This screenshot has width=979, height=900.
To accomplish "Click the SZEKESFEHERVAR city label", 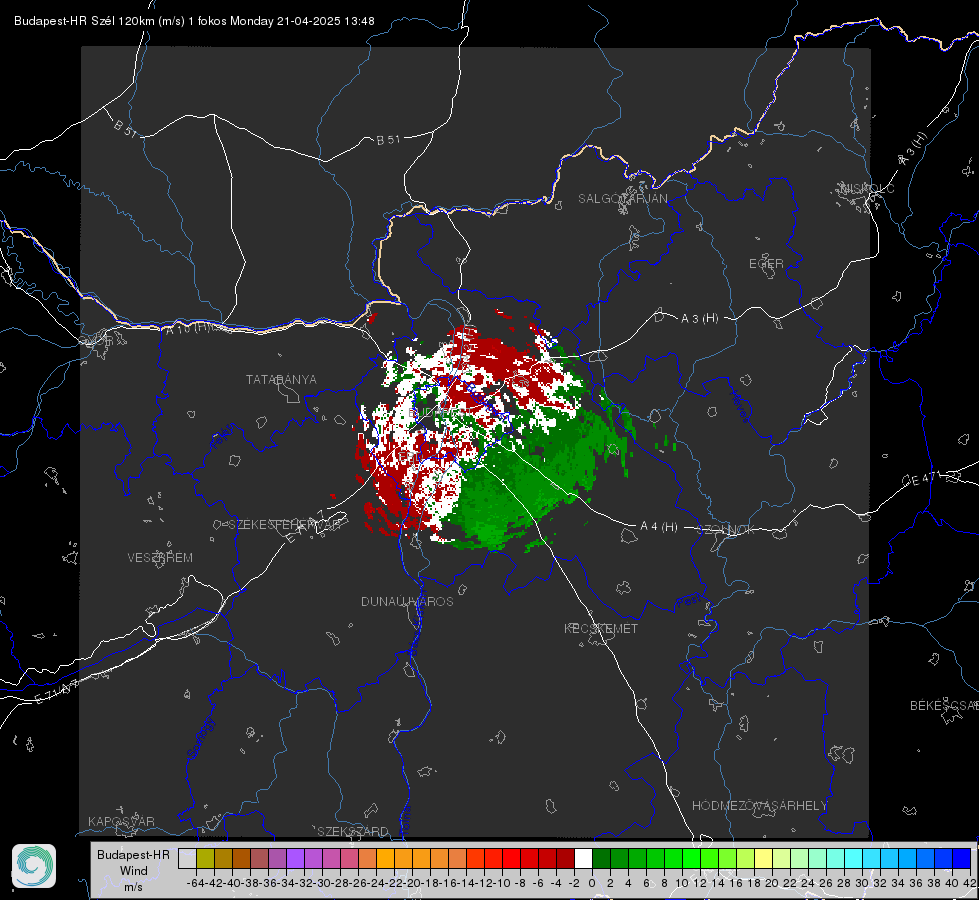I will (x=285, y=525).
